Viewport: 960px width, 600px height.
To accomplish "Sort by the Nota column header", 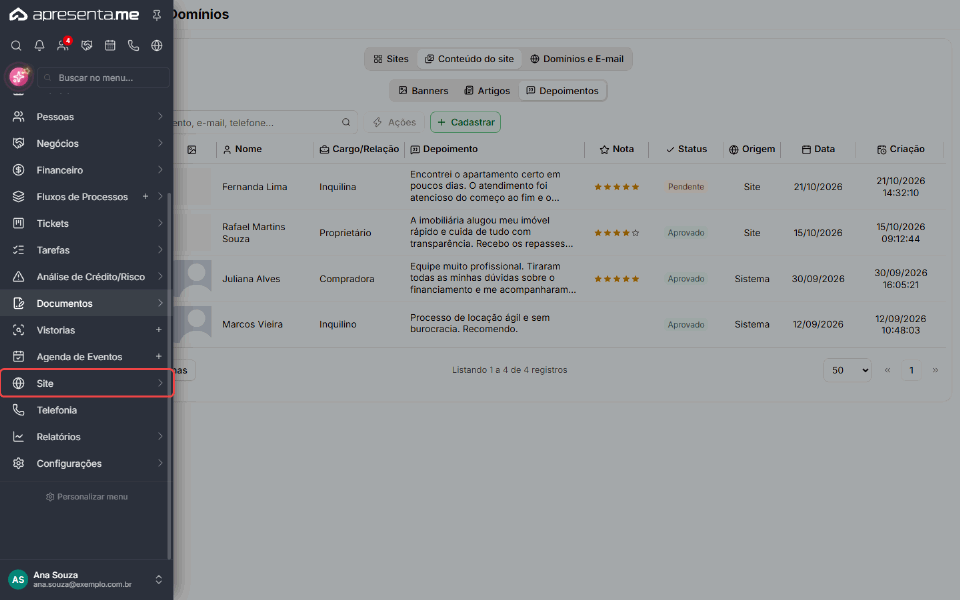I will click(x=617, y=149).
